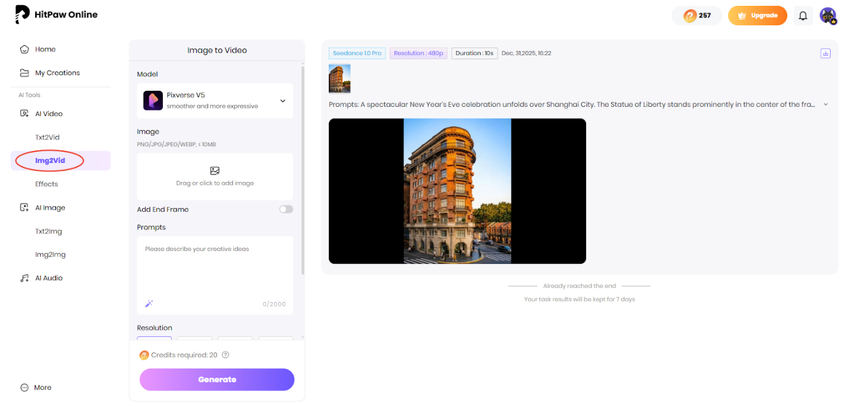Open My Creations in the sidebar
This screenshot has width=854, height=409.
point(57,73)
